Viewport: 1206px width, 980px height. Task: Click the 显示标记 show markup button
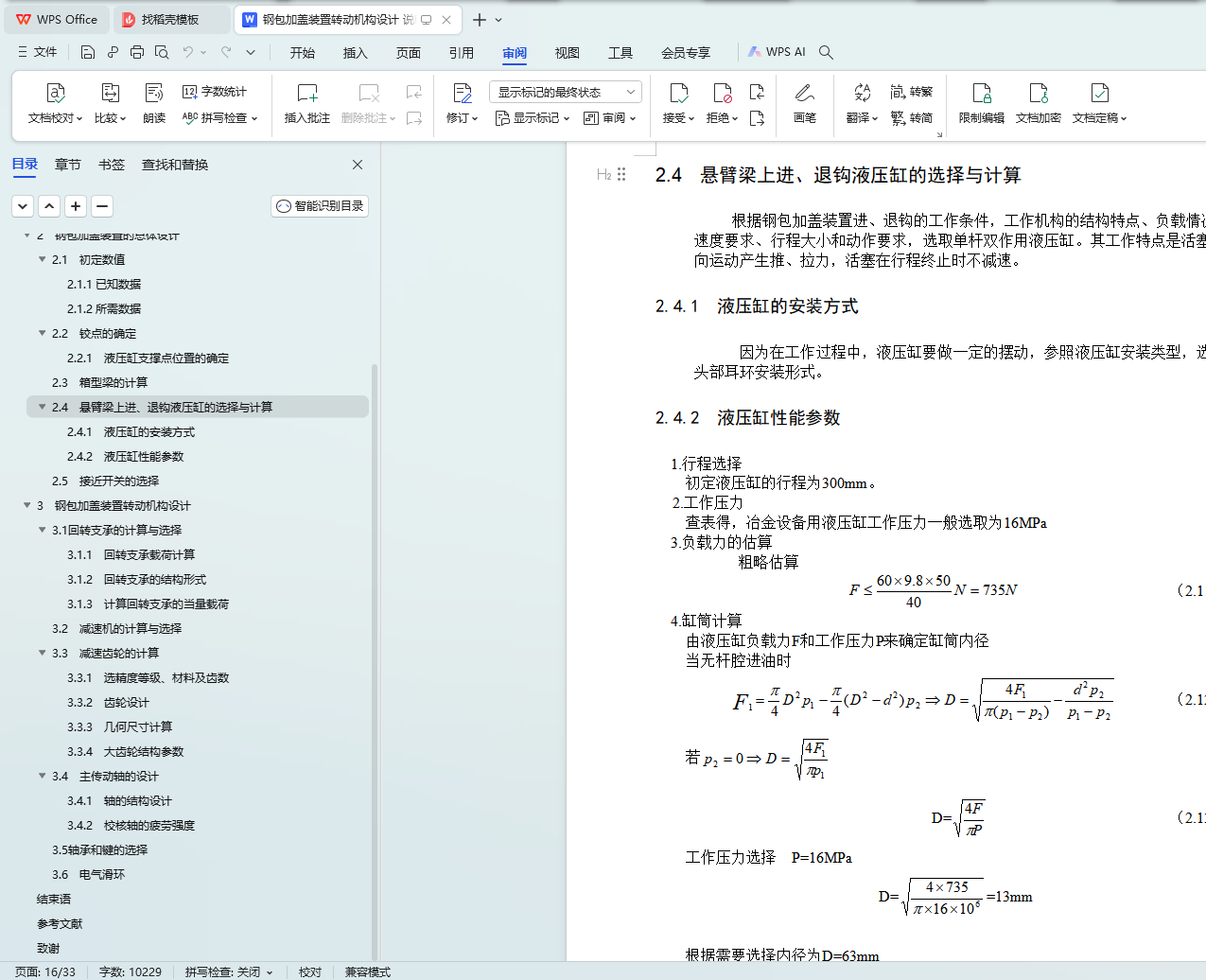[x=533, y=118]
